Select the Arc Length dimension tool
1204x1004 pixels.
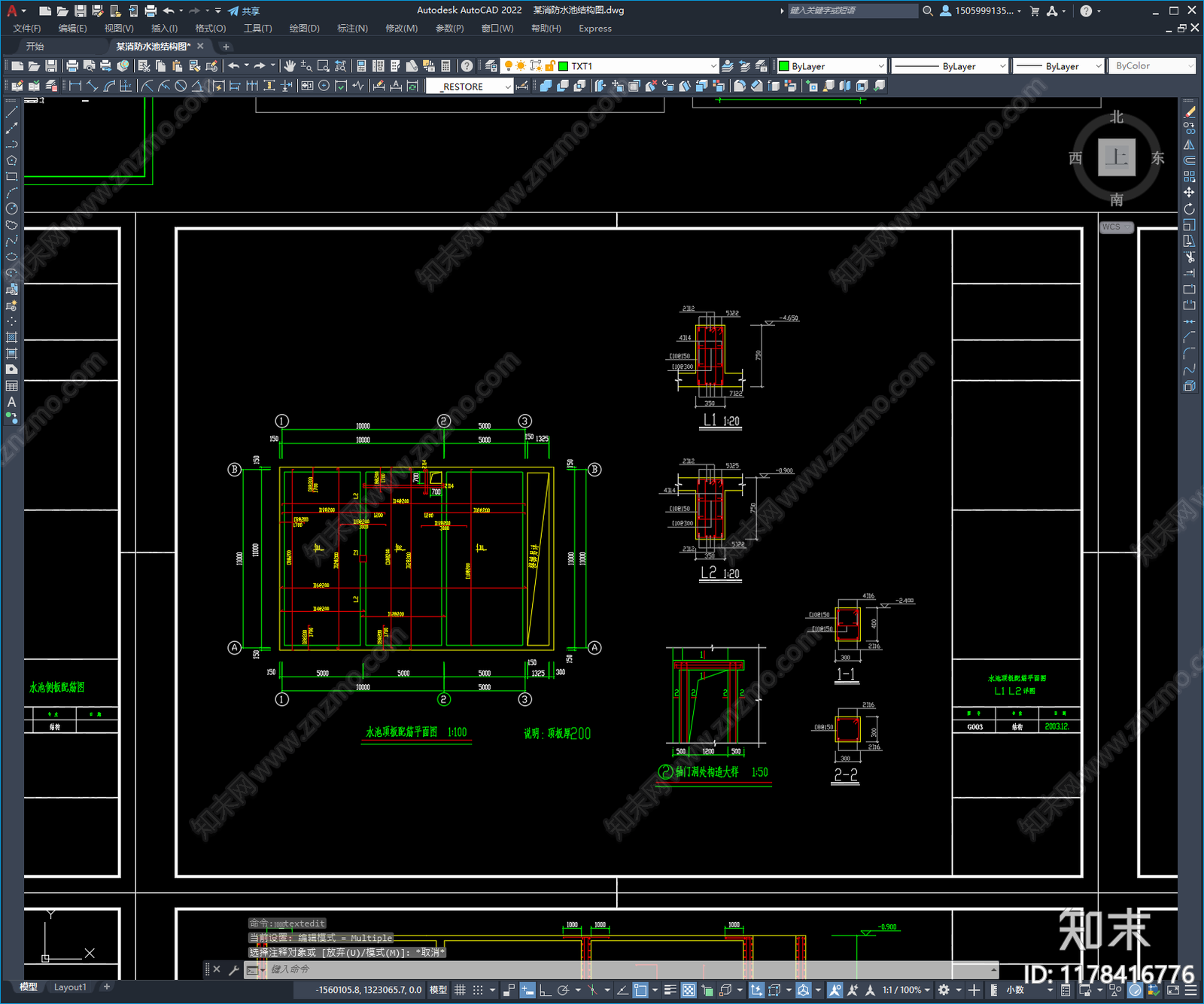109,86
